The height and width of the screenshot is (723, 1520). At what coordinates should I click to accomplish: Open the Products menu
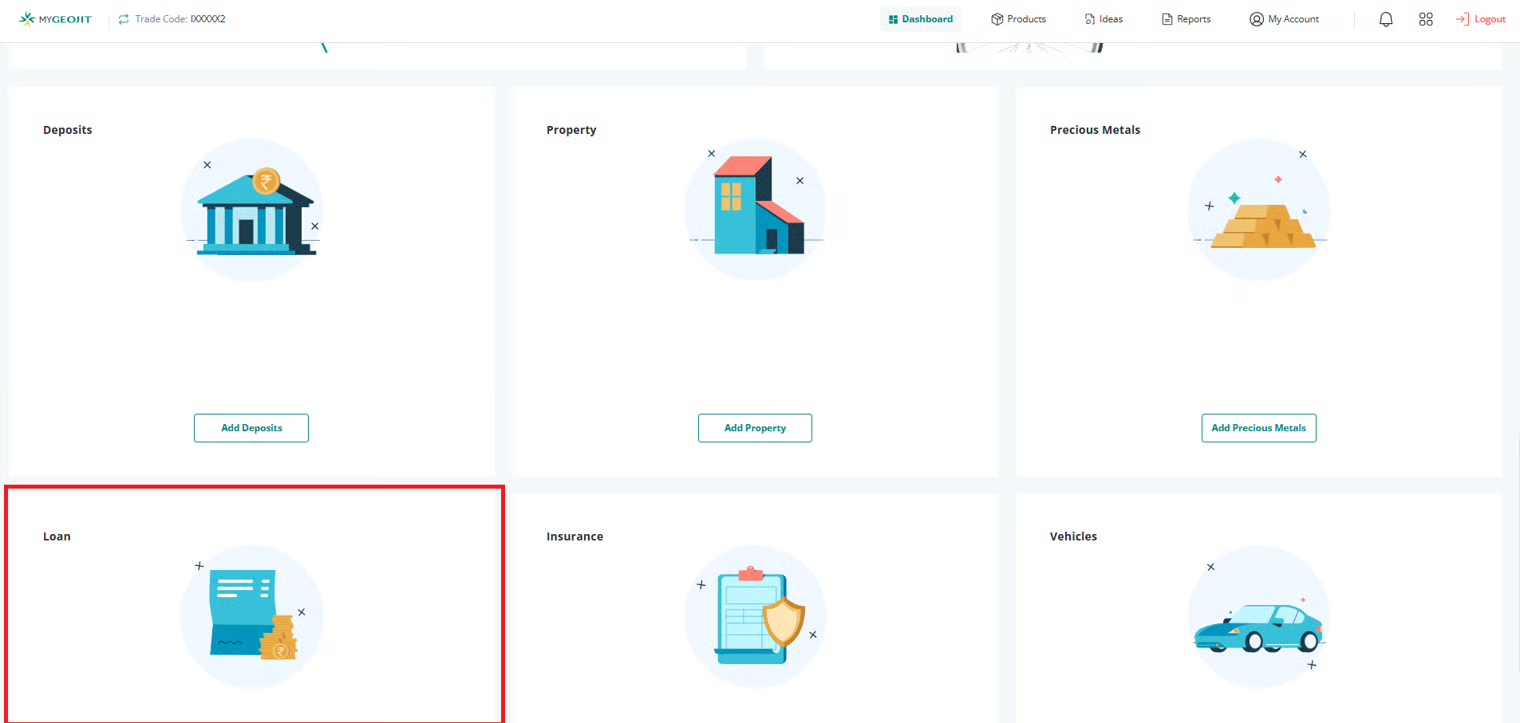pos(1018,19)
